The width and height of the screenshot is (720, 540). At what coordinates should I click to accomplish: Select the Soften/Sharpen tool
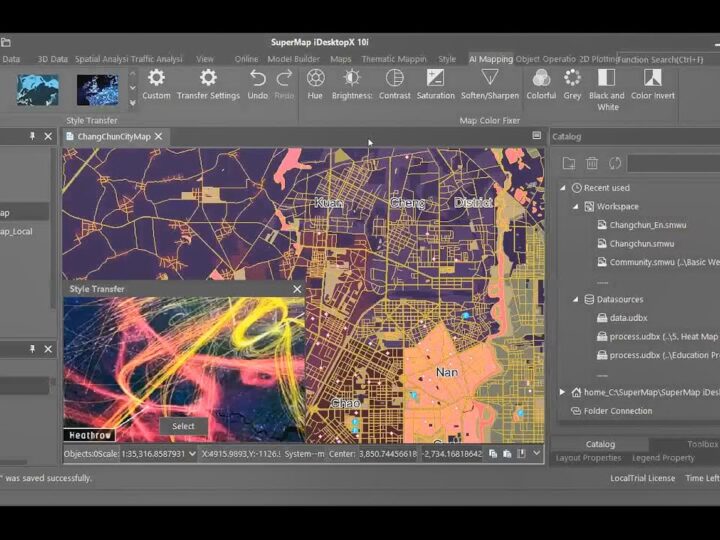pos(489,84)
